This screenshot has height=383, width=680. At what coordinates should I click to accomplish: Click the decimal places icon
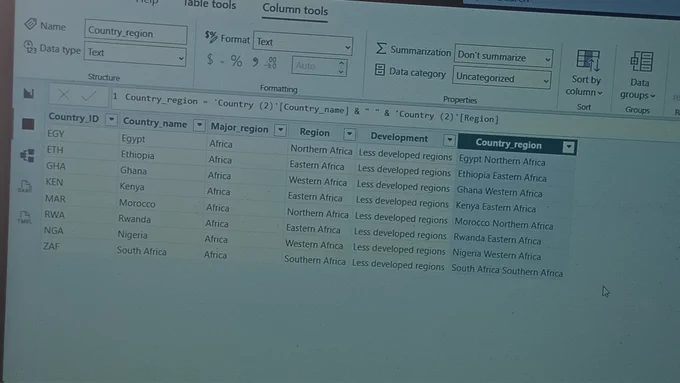[x=271, y=63]
